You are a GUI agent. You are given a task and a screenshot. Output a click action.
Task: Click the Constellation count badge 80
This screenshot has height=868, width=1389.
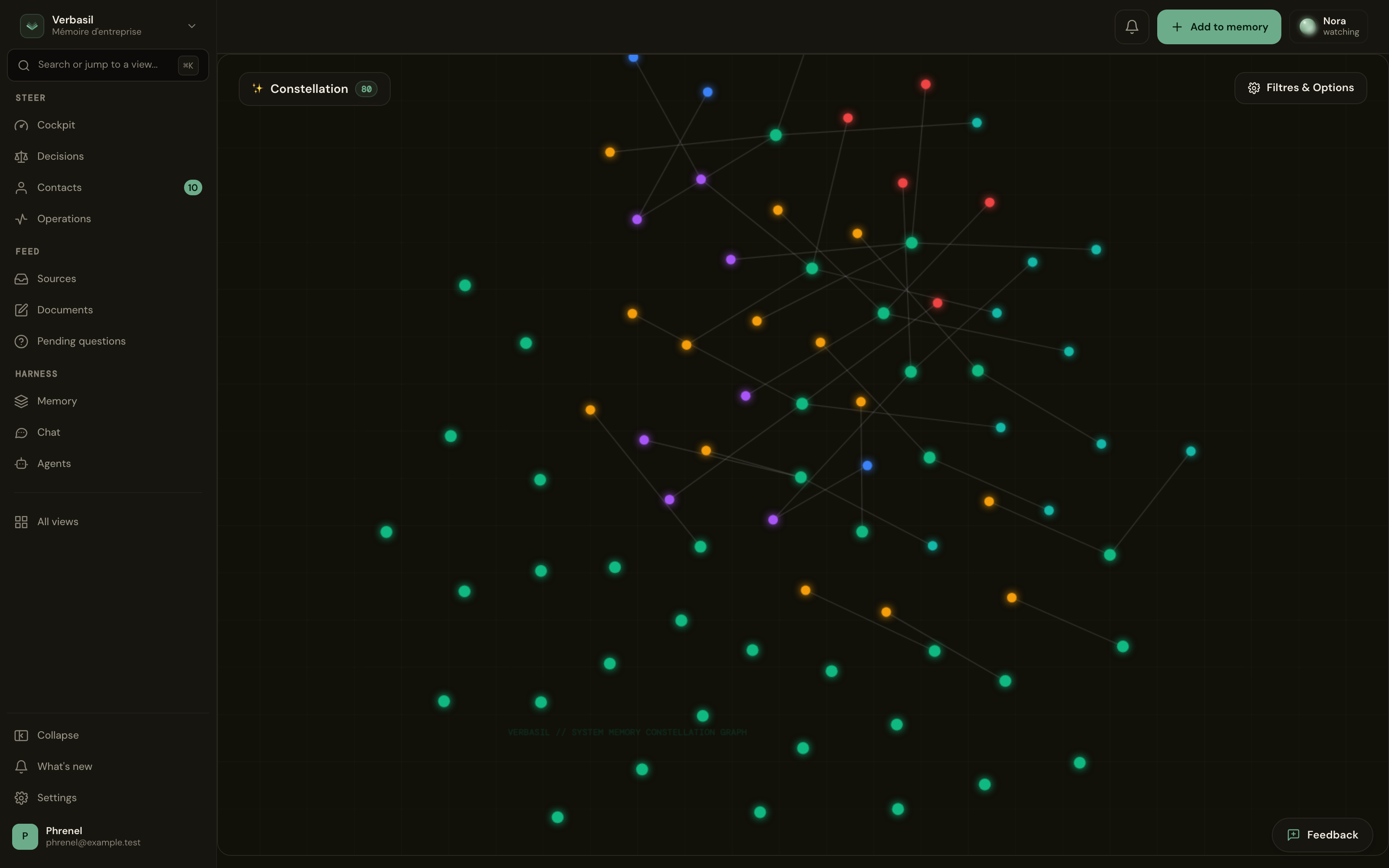366,89
